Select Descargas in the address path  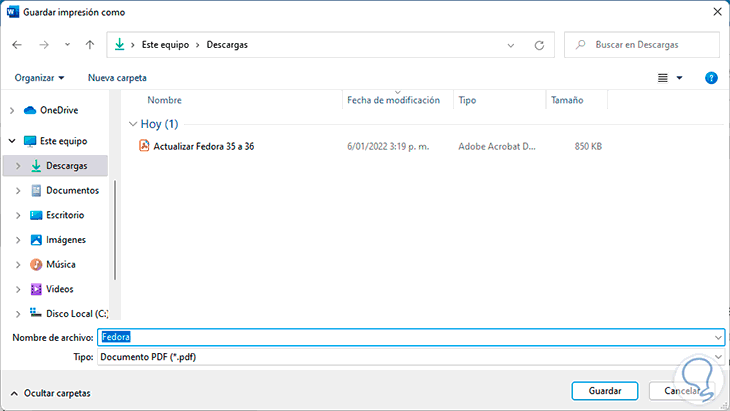click(x=227, y=45)
